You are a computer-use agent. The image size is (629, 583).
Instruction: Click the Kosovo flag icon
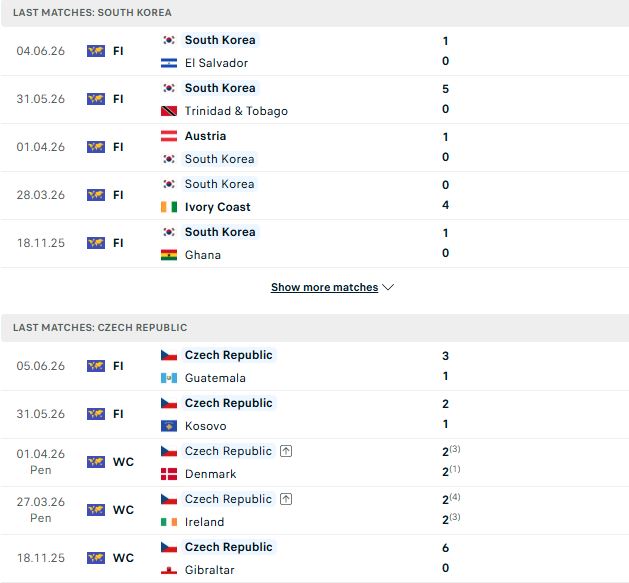coord(168,426)
